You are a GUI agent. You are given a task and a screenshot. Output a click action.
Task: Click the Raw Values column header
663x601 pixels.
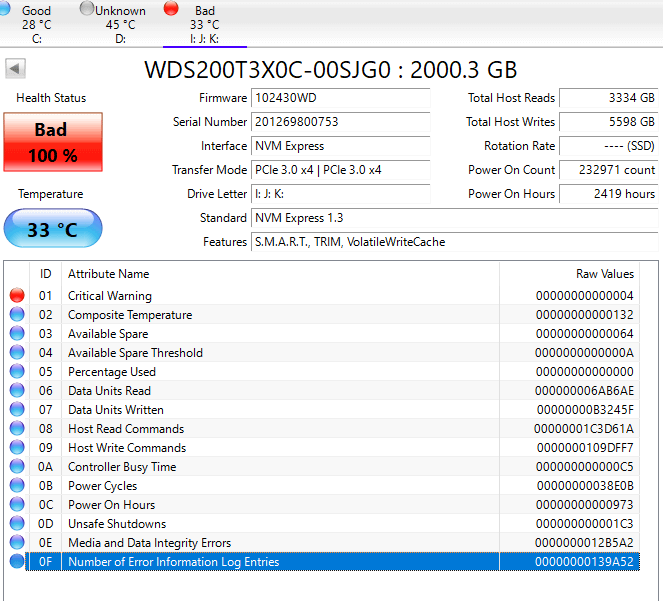point(604,274)
